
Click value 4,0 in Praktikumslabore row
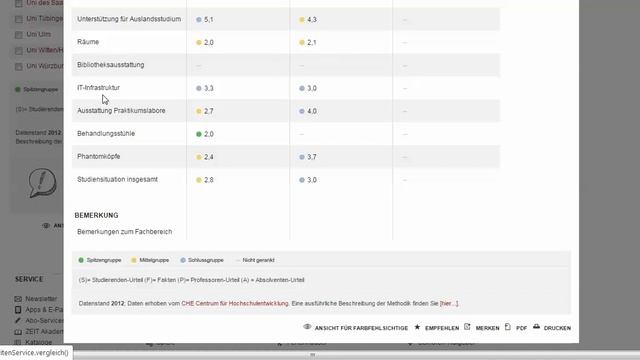point(312,111)
